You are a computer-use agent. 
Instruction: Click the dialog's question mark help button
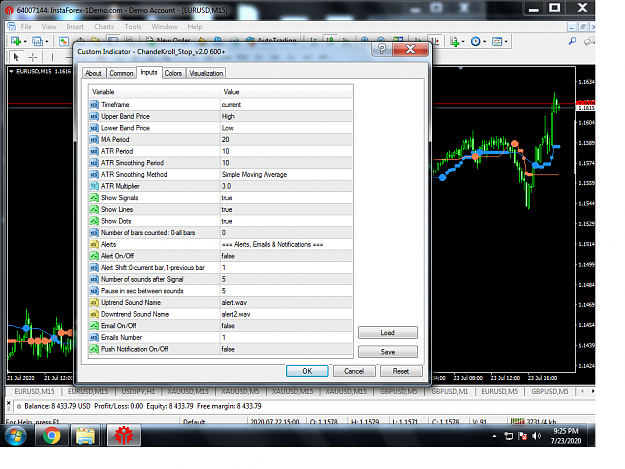381,49
